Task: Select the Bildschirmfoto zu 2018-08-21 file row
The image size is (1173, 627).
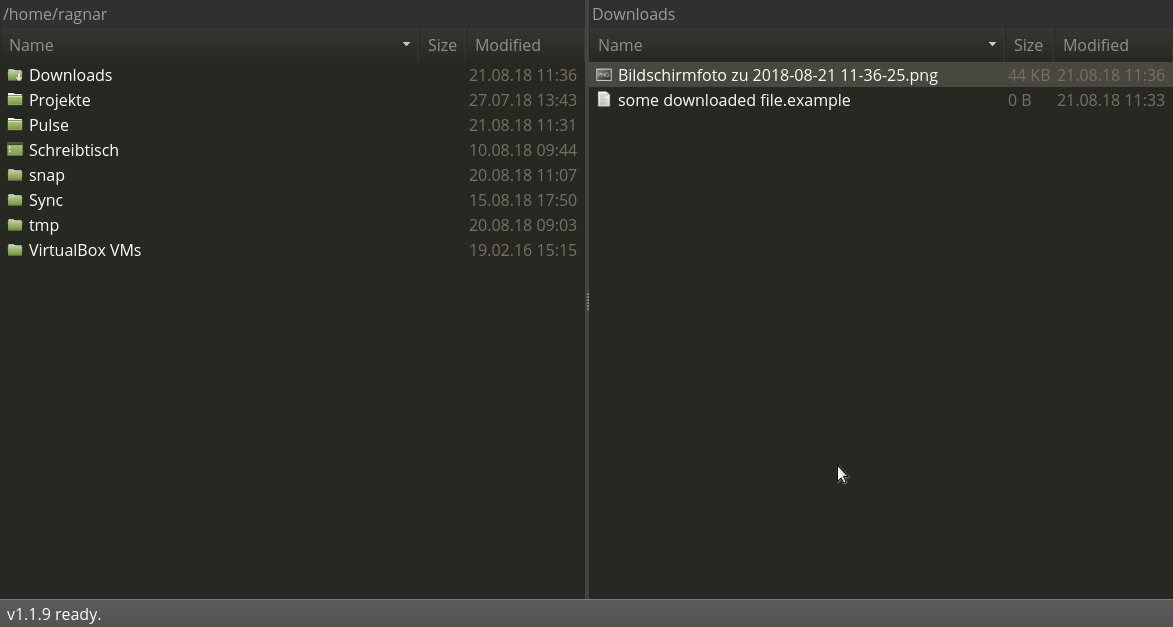Action: [x=778, y=75]
